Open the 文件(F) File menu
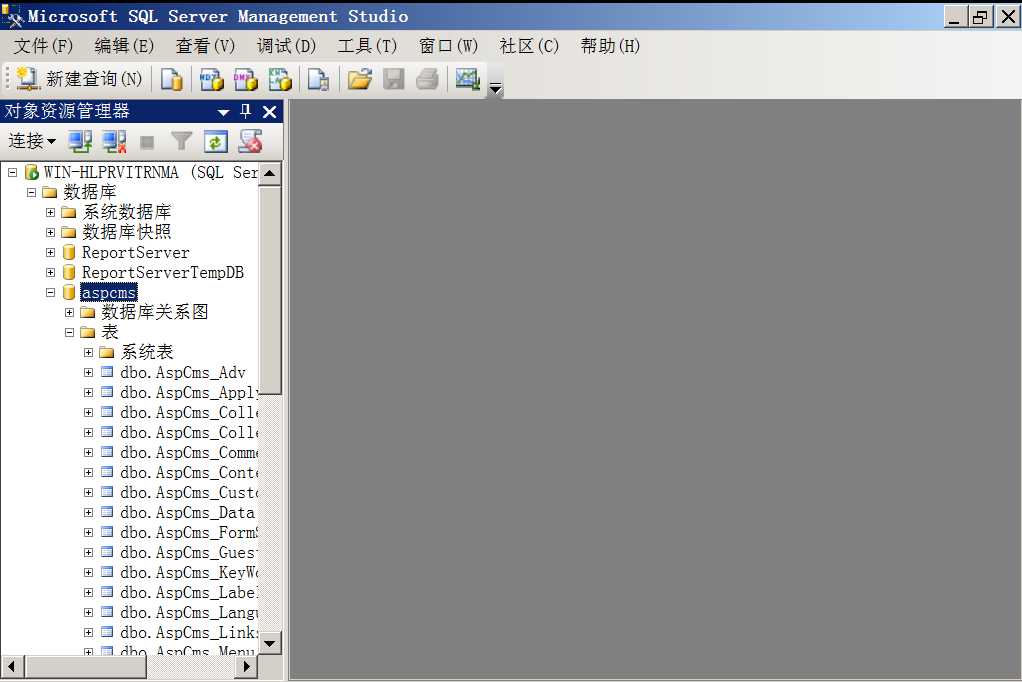Screen dimensions: 1022x682 pyautogui.click(x=43, y=46)
